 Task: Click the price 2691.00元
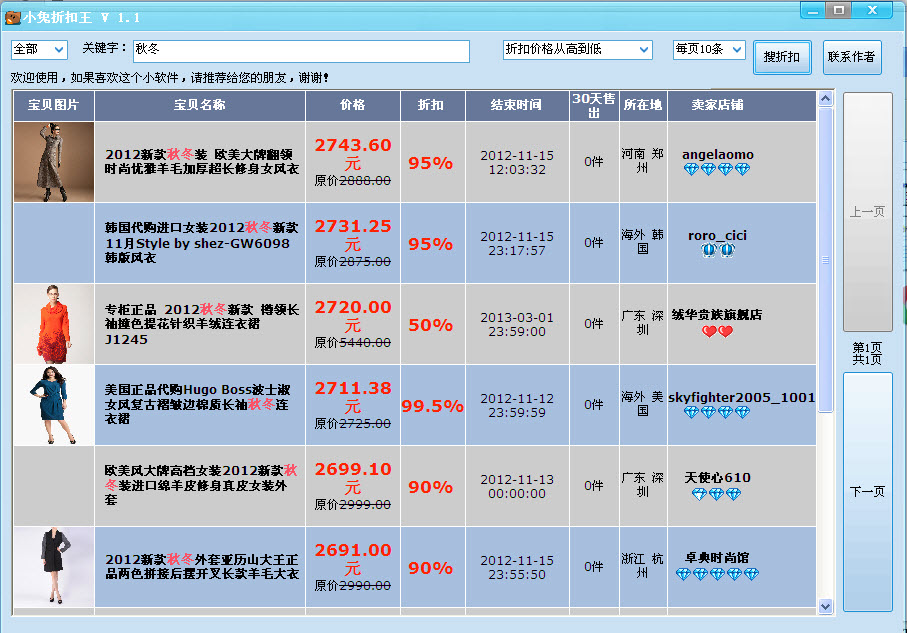tap(353, 558)
